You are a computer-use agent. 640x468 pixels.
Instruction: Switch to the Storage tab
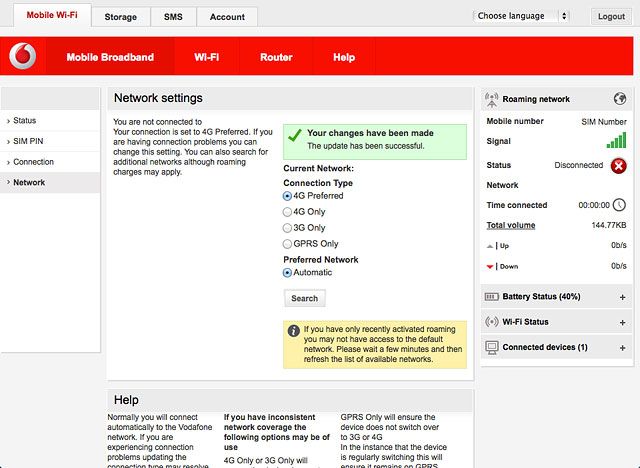click(x=121, y=17)
